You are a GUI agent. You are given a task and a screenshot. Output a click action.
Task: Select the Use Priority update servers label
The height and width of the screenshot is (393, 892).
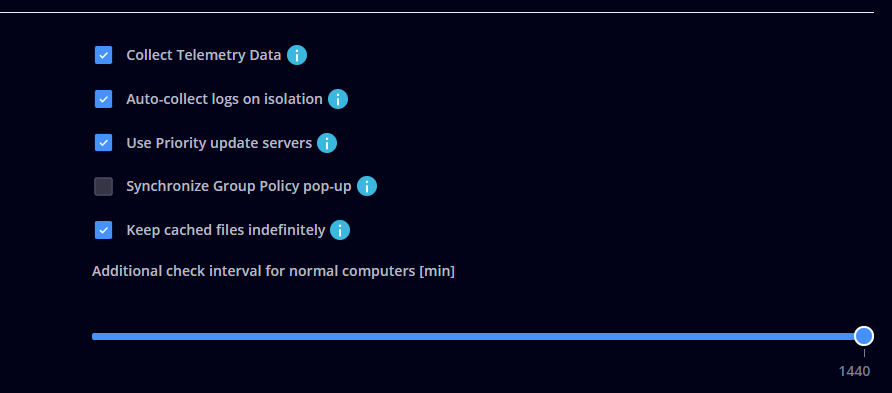coord(219,143)
